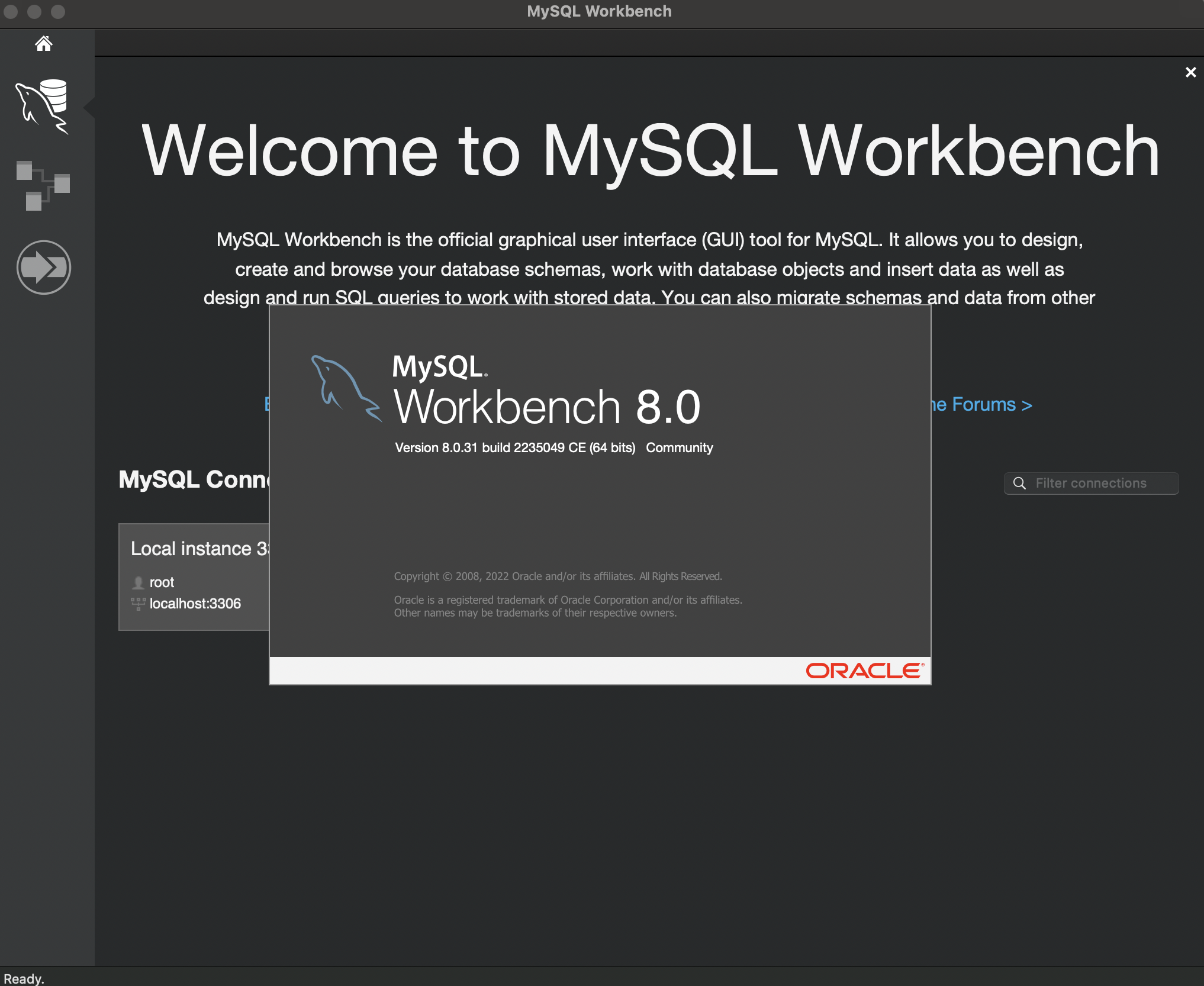Open the Models view sidebar icon

pyautogui.click(x=43, y=185)
